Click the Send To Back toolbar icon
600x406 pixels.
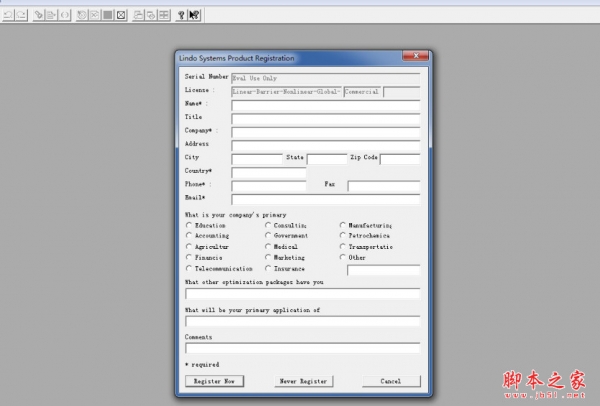(138, 15)
